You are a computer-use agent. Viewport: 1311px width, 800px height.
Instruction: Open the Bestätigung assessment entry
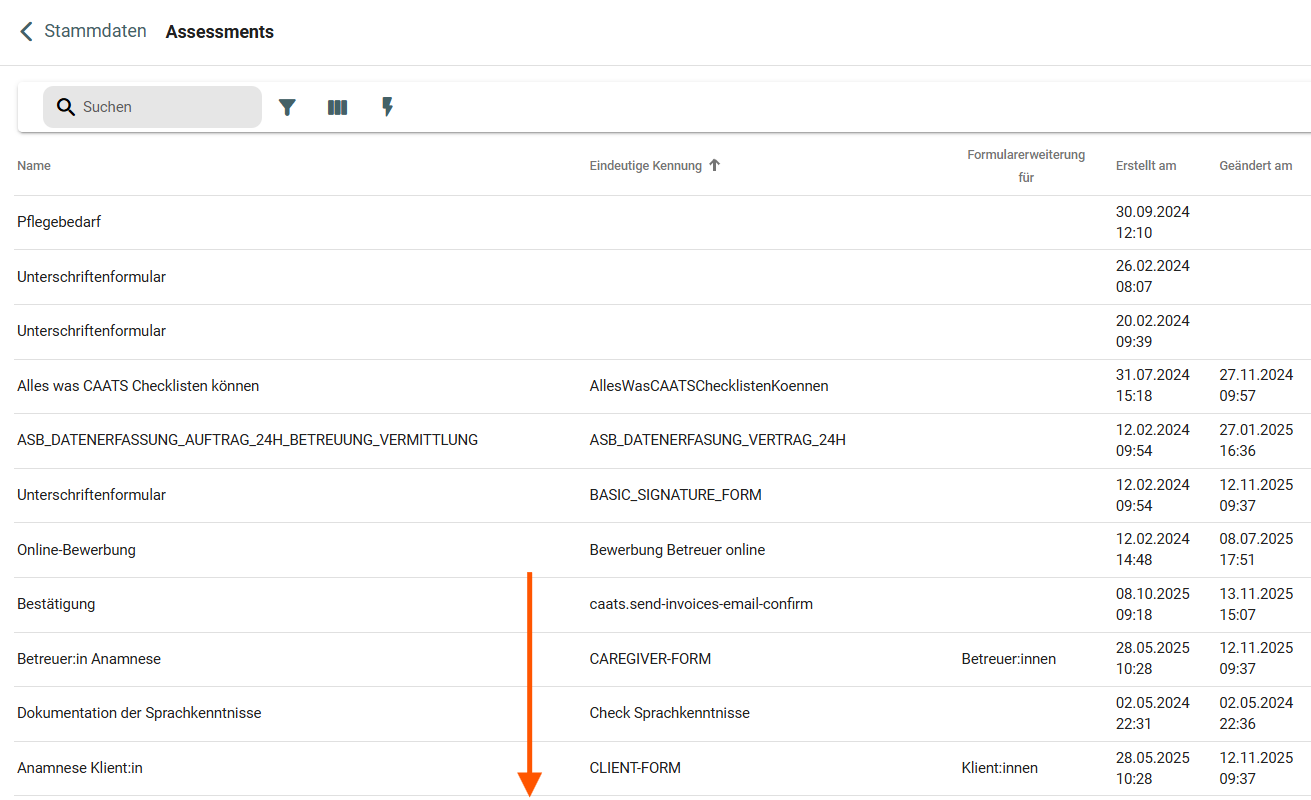pyautogui.click(x=56, y=605)
